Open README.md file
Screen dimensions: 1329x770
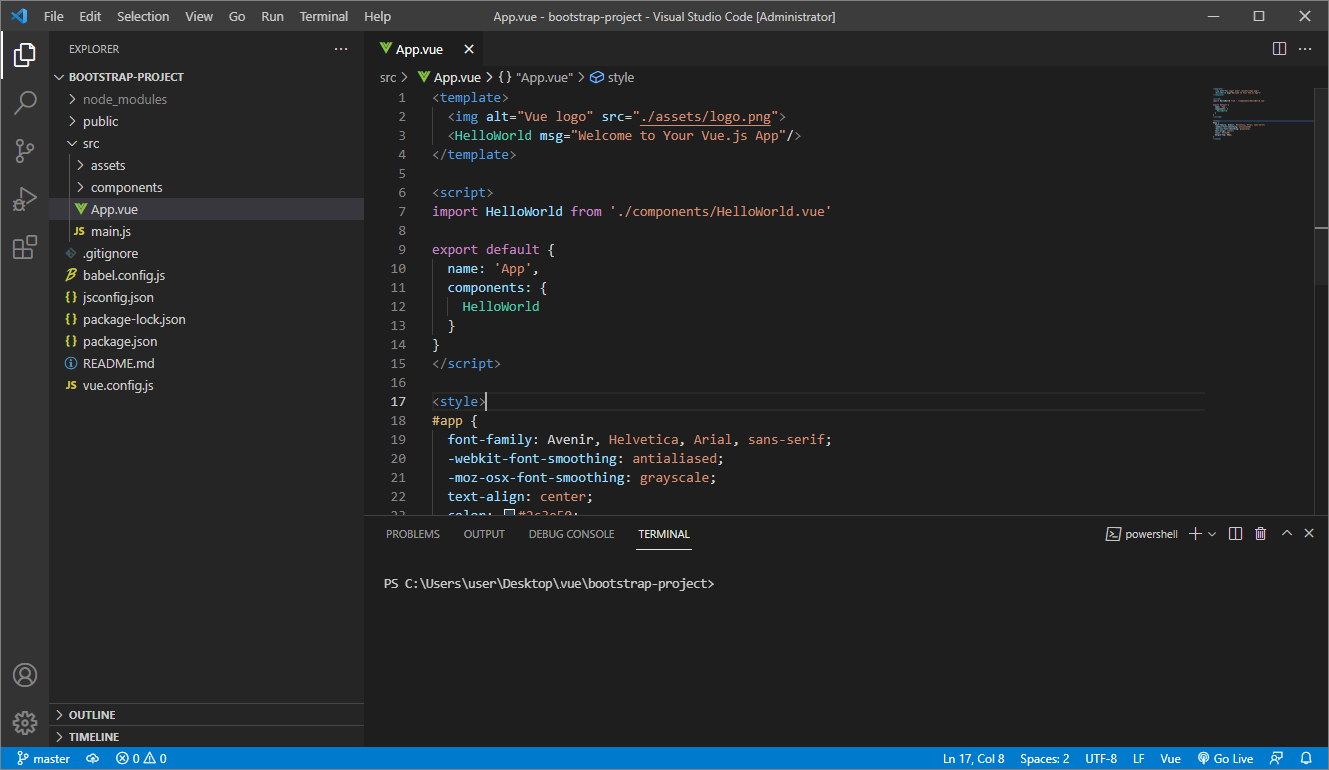click(x=206, y=363)
